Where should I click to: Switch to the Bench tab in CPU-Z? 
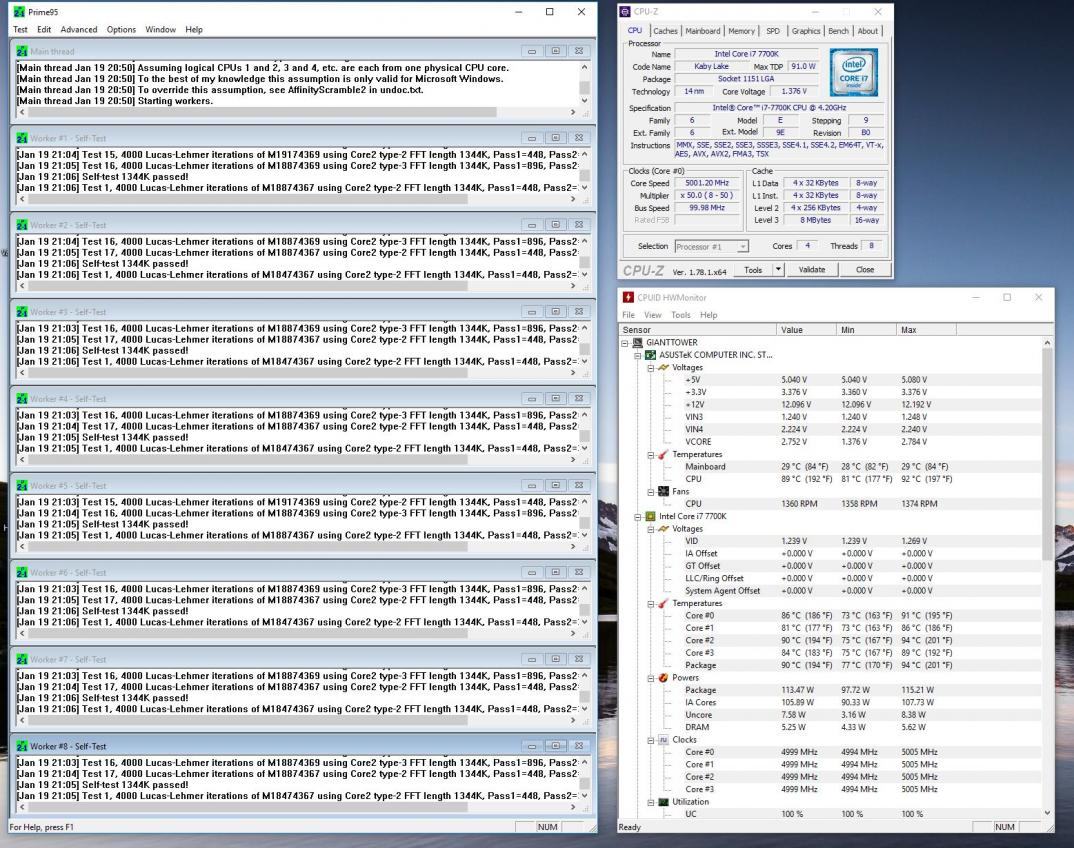click(838, 31)
